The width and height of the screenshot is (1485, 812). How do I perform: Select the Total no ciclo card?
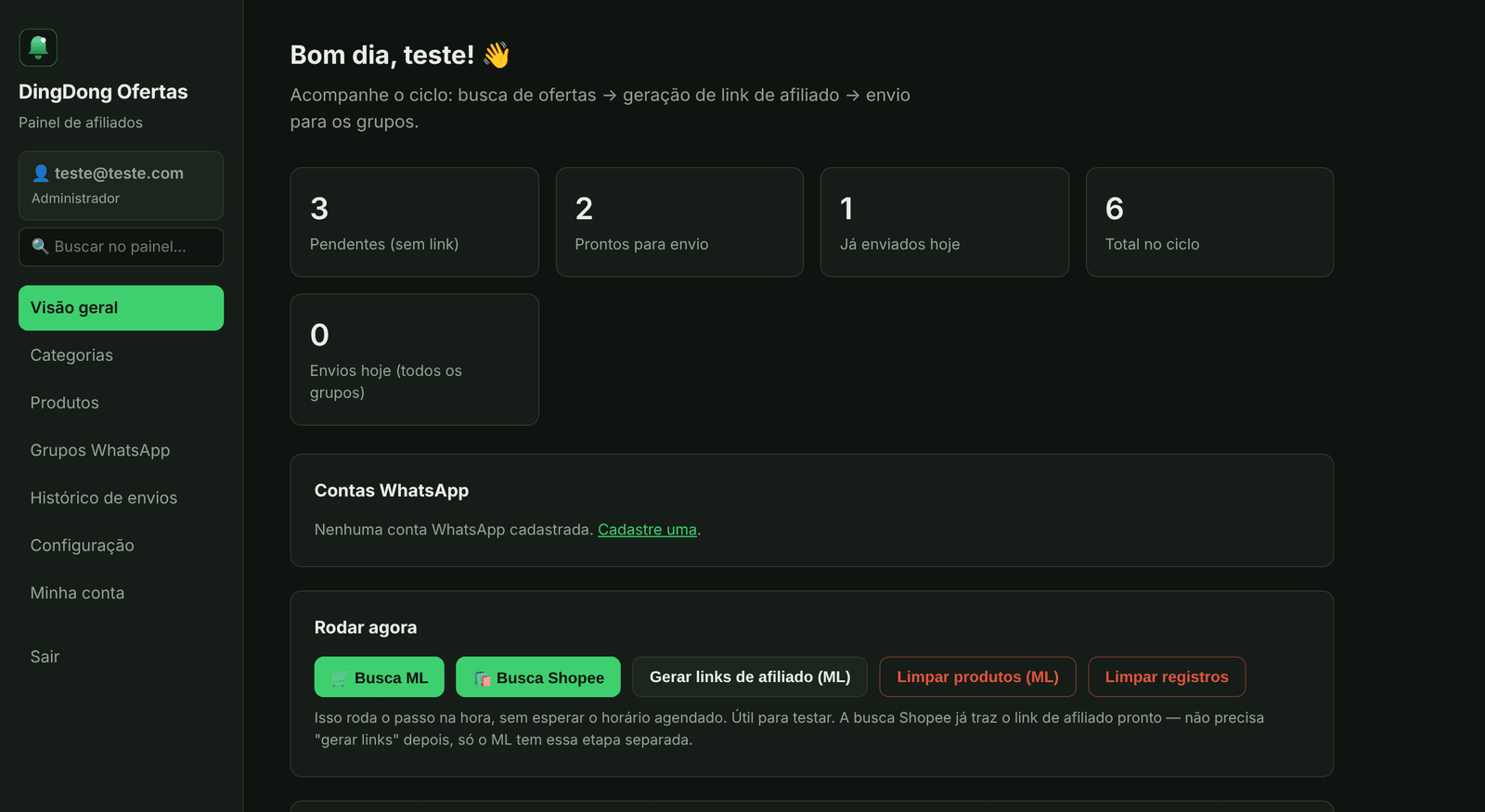pos(1209,222)
